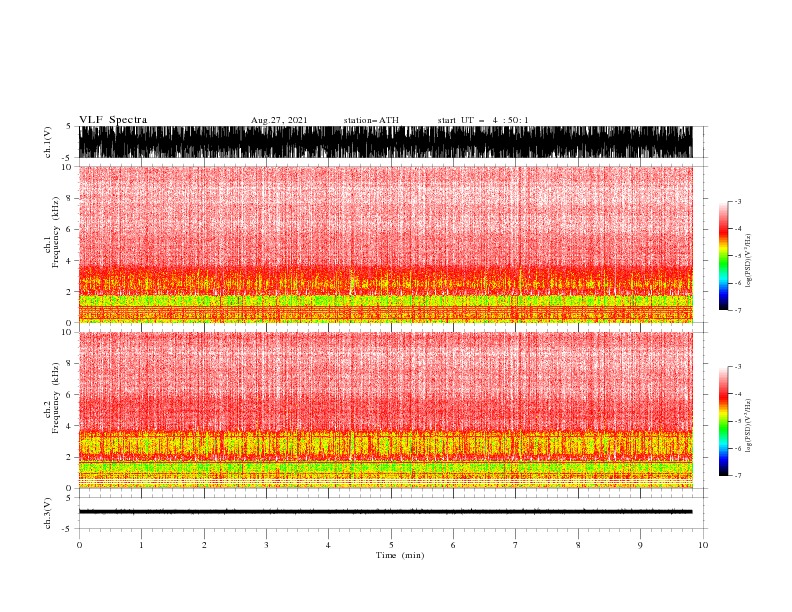Click the ch.2 "Frequency (kHz)" axis label
The height and width of the screenshot is (612, 792).
(56, 398)
